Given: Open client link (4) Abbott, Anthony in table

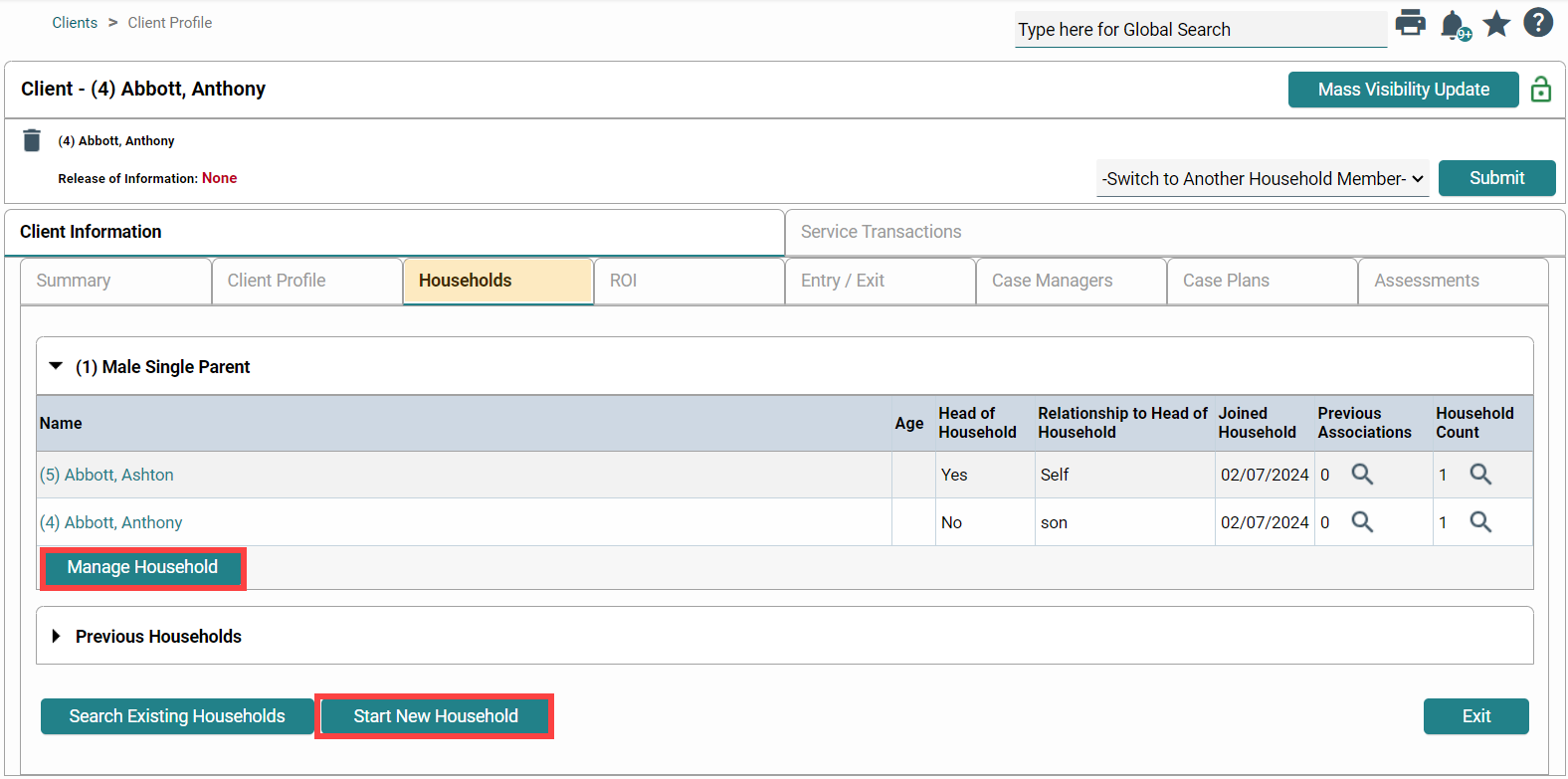Looking at the screenshot, I should pos(111,522).
